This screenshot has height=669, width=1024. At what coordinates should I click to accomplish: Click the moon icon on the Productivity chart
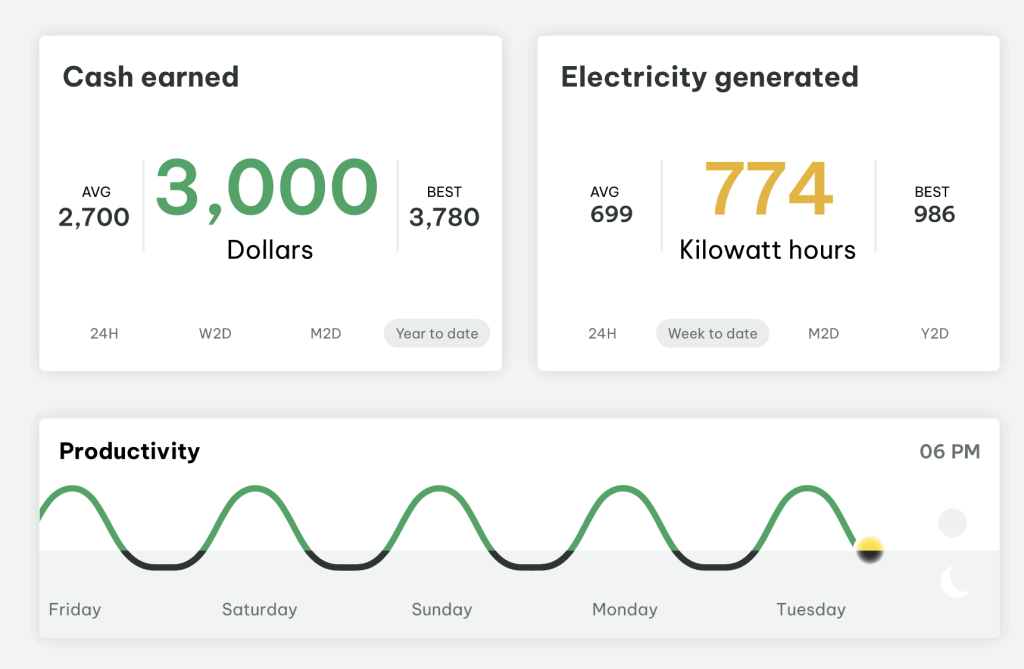click(953, 581)
